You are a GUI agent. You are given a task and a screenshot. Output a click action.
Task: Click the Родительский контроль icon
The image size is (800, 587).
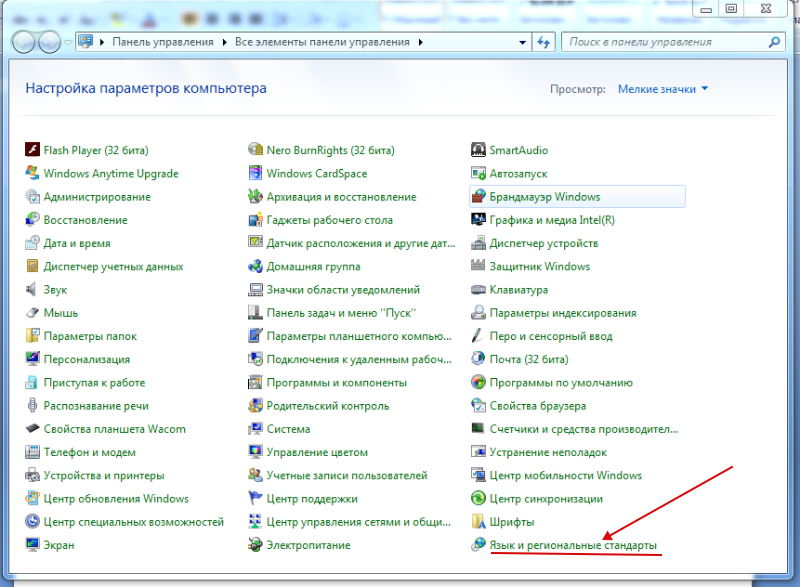(255, 405)
